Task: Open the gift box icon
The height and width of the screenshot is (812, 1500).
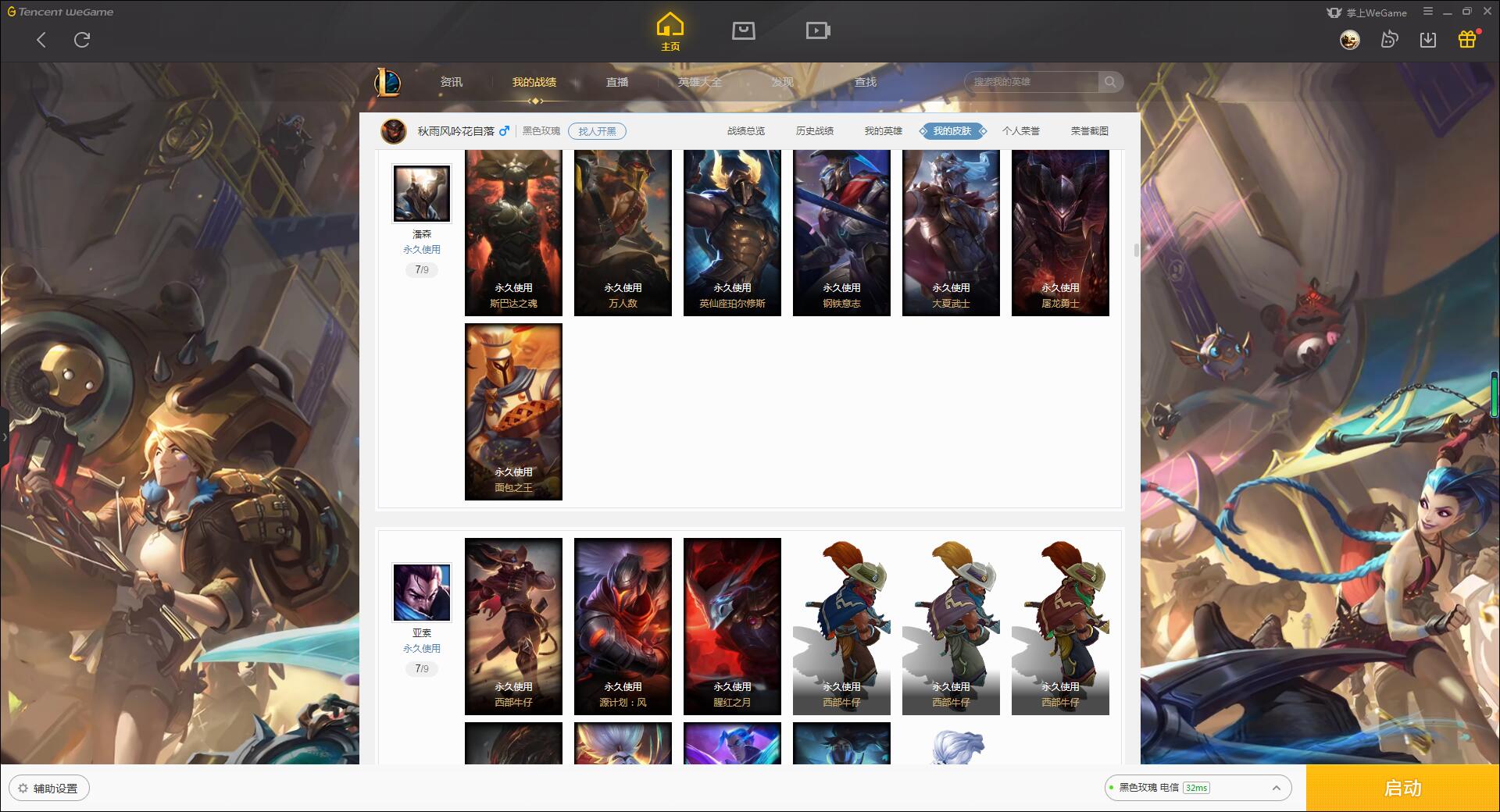Action: point(1467,39)
